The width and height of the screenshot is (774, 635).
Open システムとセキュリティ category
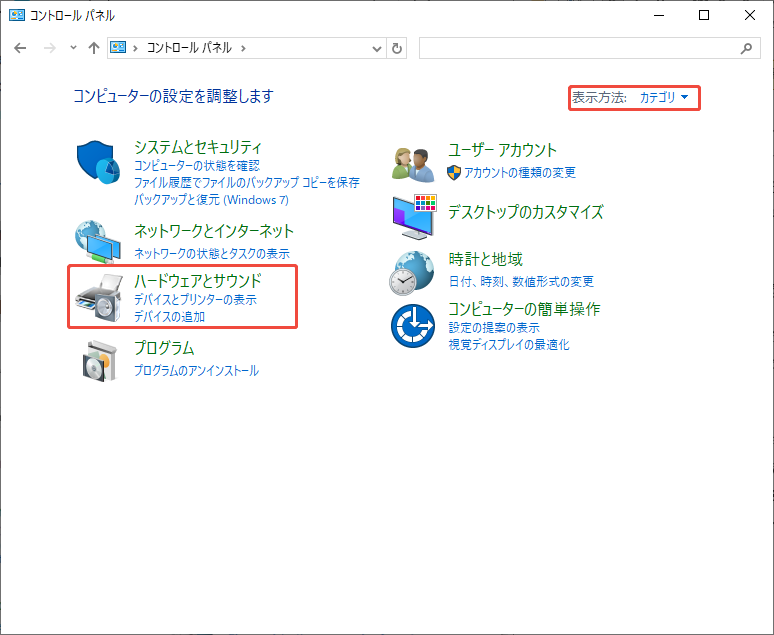(198, 147)
